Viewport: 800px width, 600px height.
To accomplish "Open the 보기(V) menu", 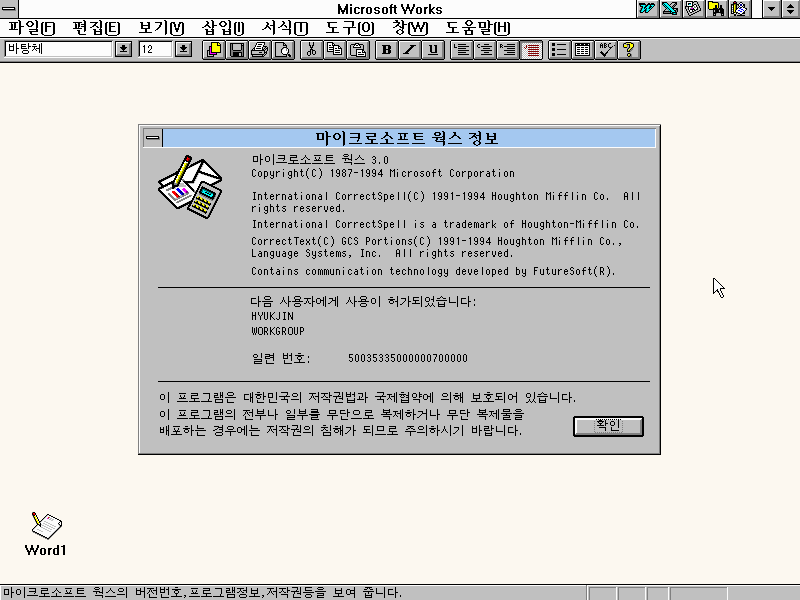I will click(x=161, y=28).
